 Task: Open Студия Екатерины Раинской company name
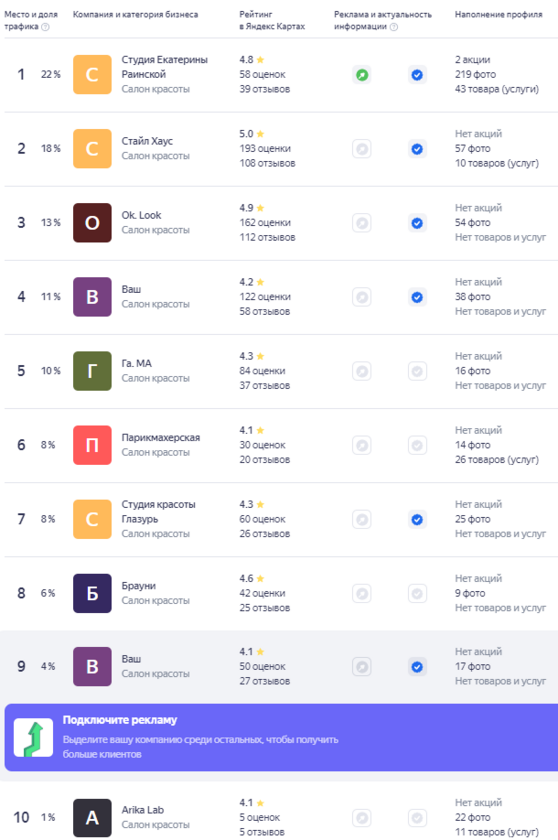[x=164, y=67]
